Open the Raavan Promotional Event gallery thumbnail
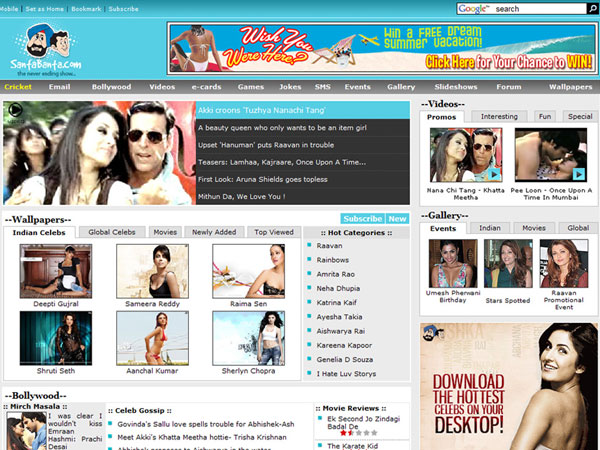Screen dimensions: 600x450 (564, 264)
